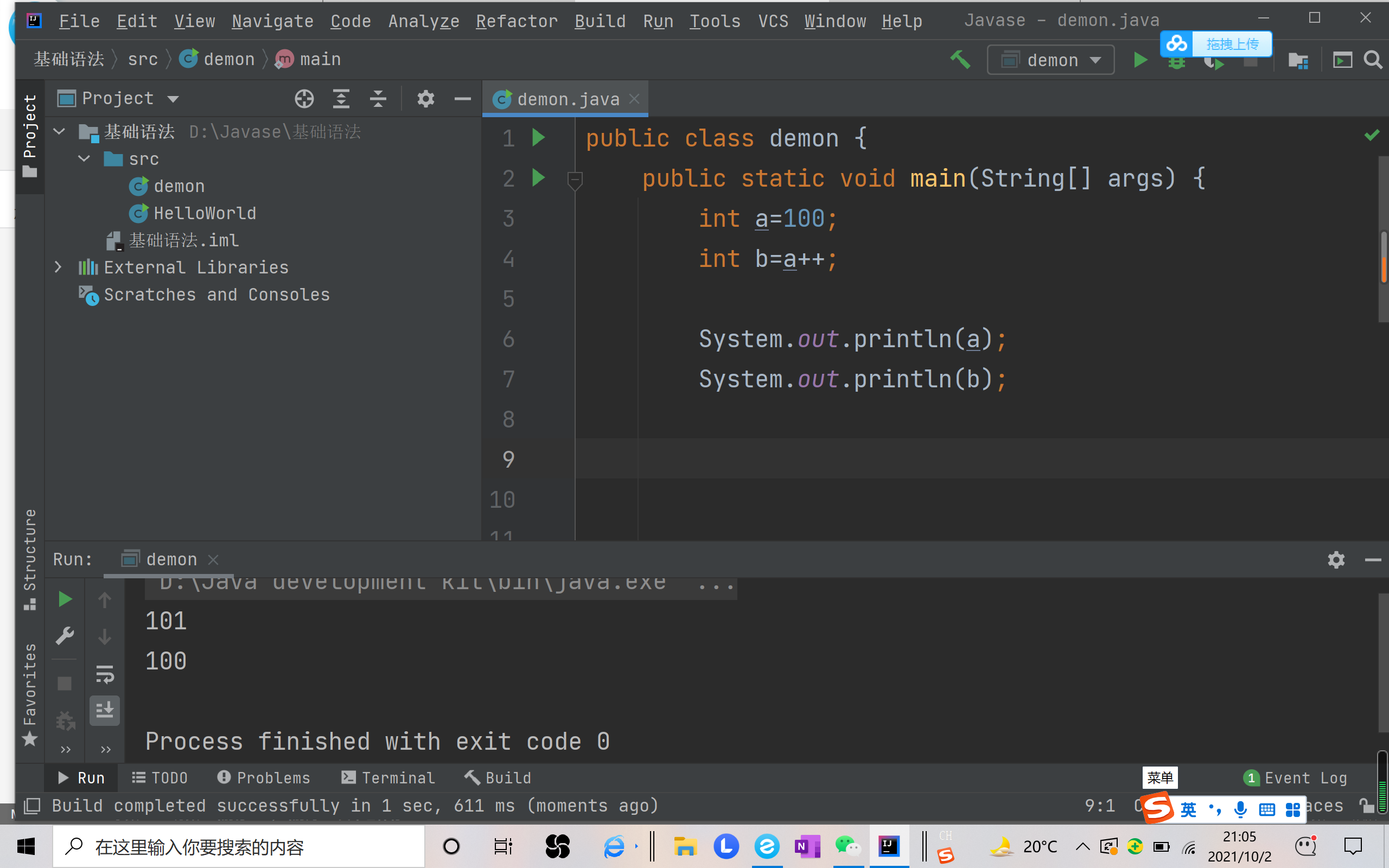Click the Search Everywhere magnifier icon
Screen dimensions: 1389x868
point(1372,60)
